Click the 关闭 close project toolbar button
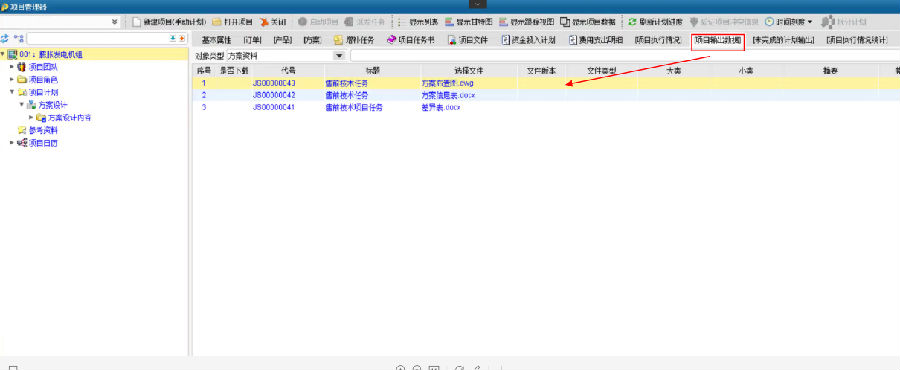Screen dimensions: 900x370 [273, 22]
